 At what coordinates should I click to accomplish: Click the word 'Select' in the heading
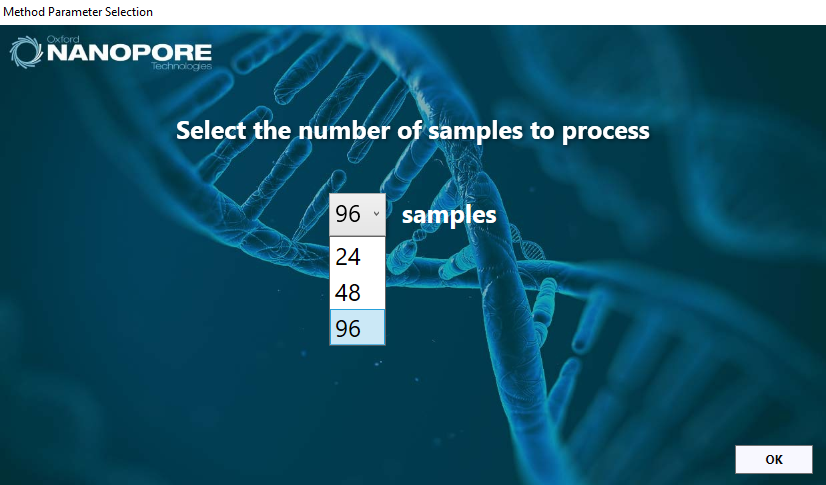click(x=212, y=130)
